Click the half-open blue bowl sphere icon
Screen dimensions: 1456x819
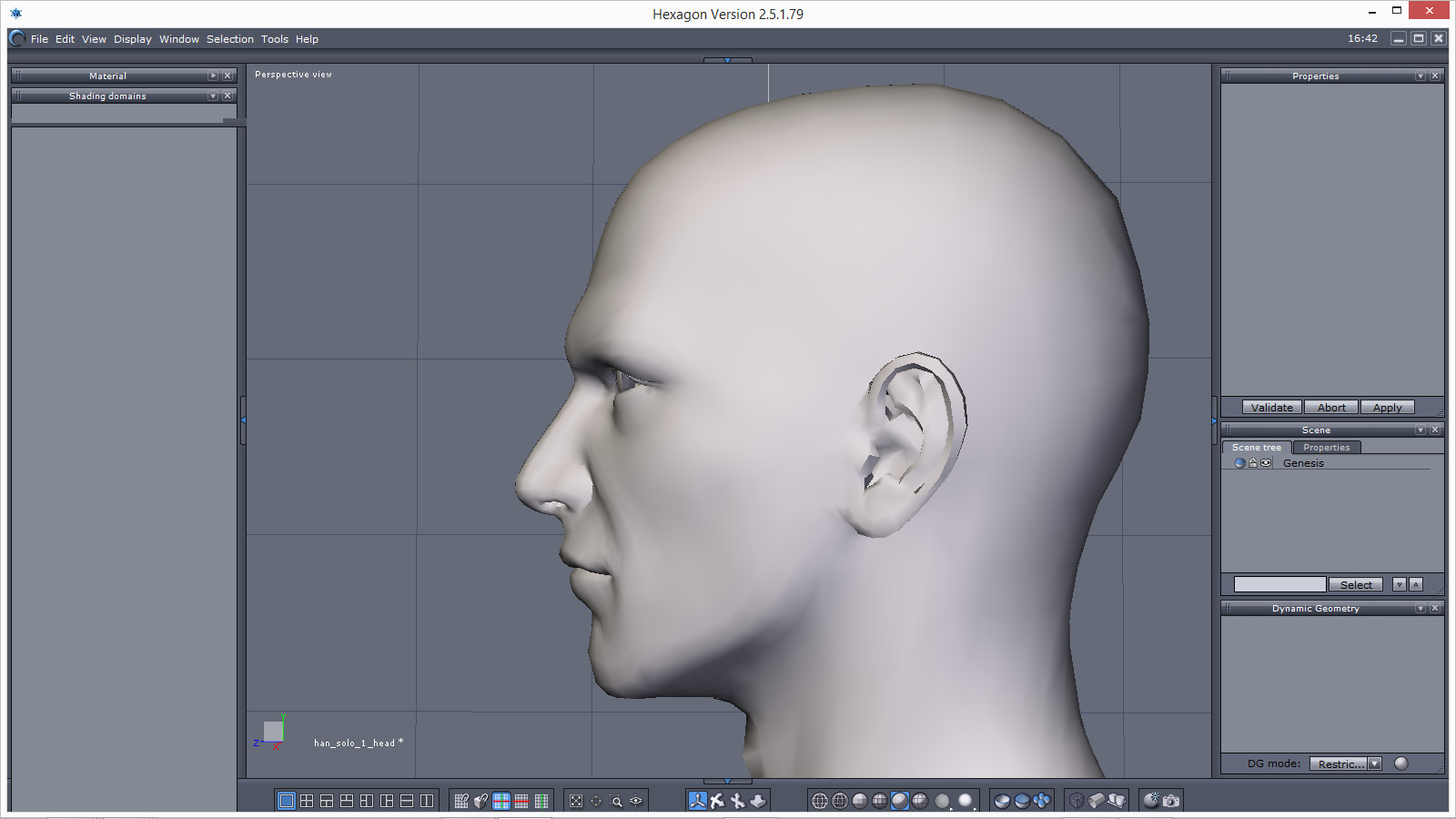pyautogui.click(x=1002, y=801)
